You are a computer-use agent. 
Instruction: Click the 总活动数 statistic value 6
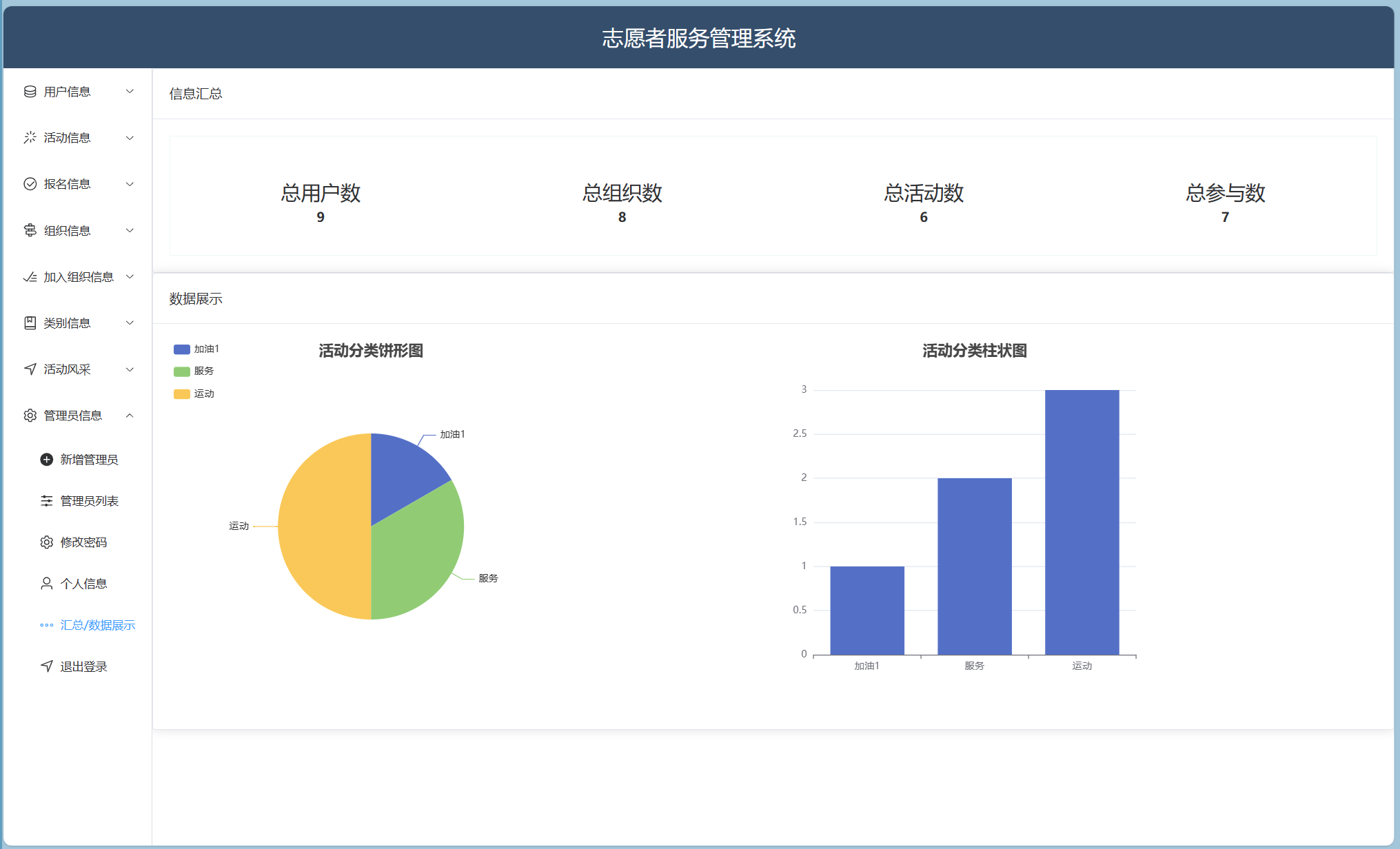click(924, 217)
